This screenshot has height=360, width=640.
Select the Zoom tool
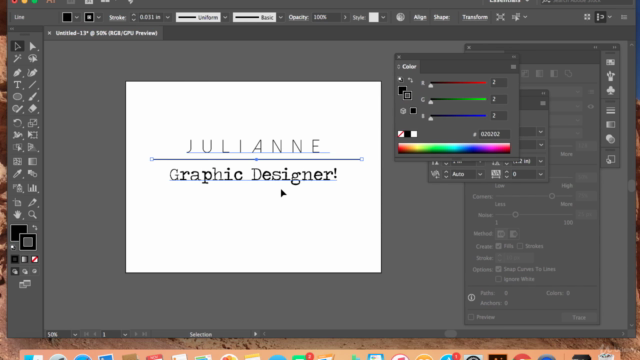(x=33, y=215)
